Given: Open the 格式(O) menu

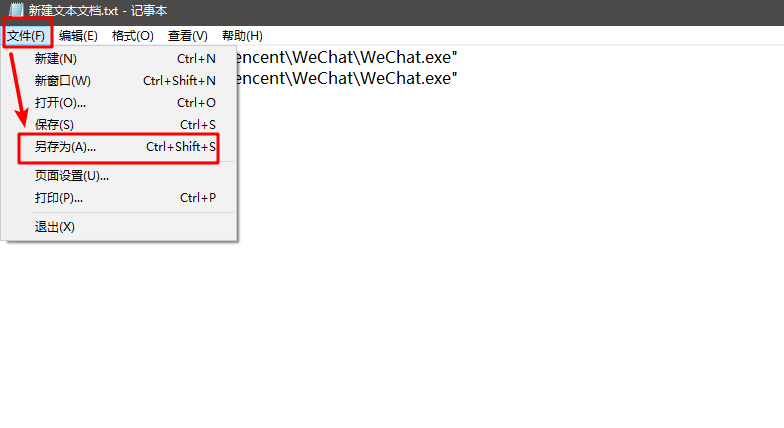Looking at the screenshot, I should pyautogui.click(x=133, y=36).
